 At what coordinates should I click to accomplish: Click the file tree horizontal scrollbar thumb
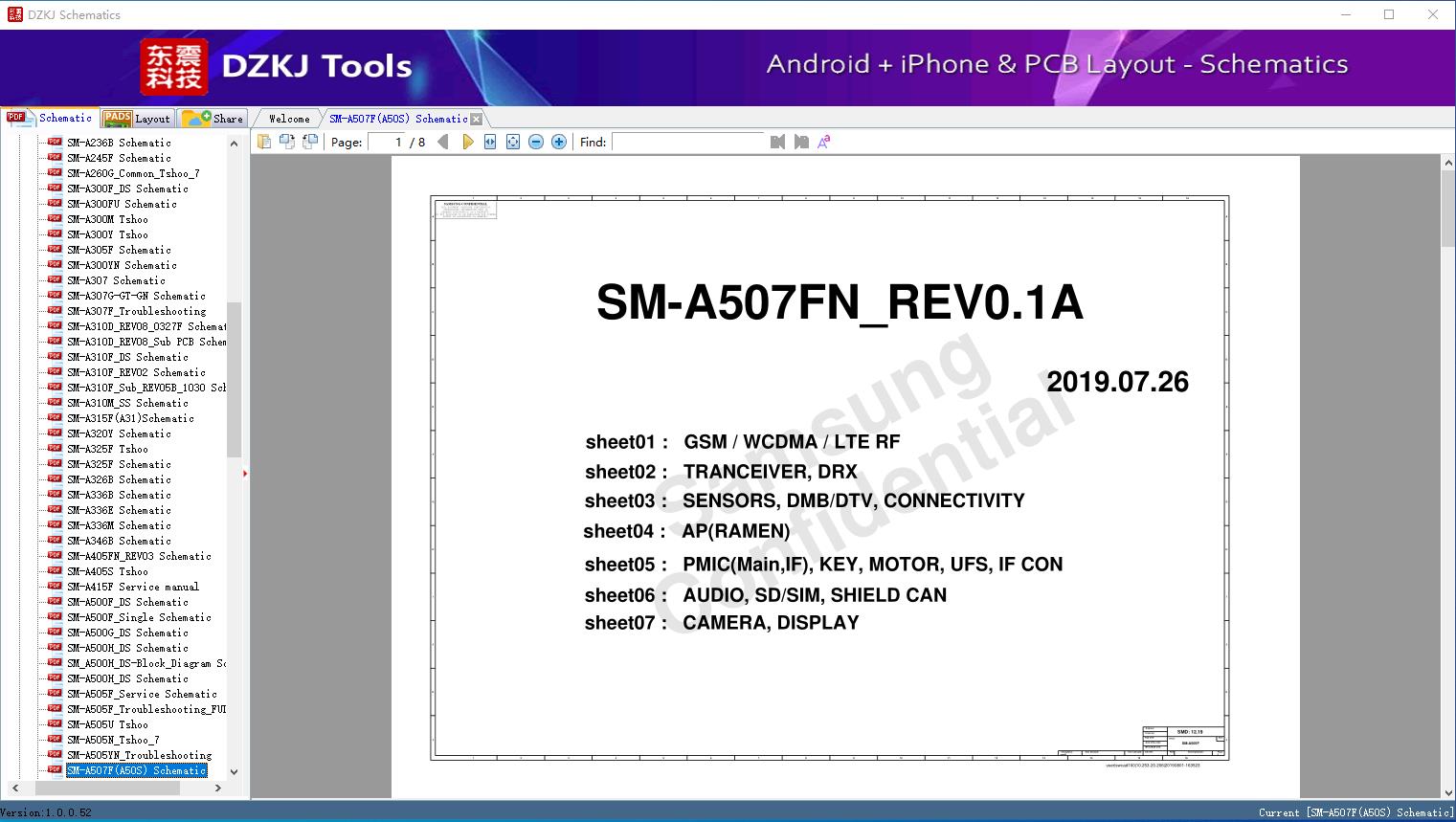(107, 788)
